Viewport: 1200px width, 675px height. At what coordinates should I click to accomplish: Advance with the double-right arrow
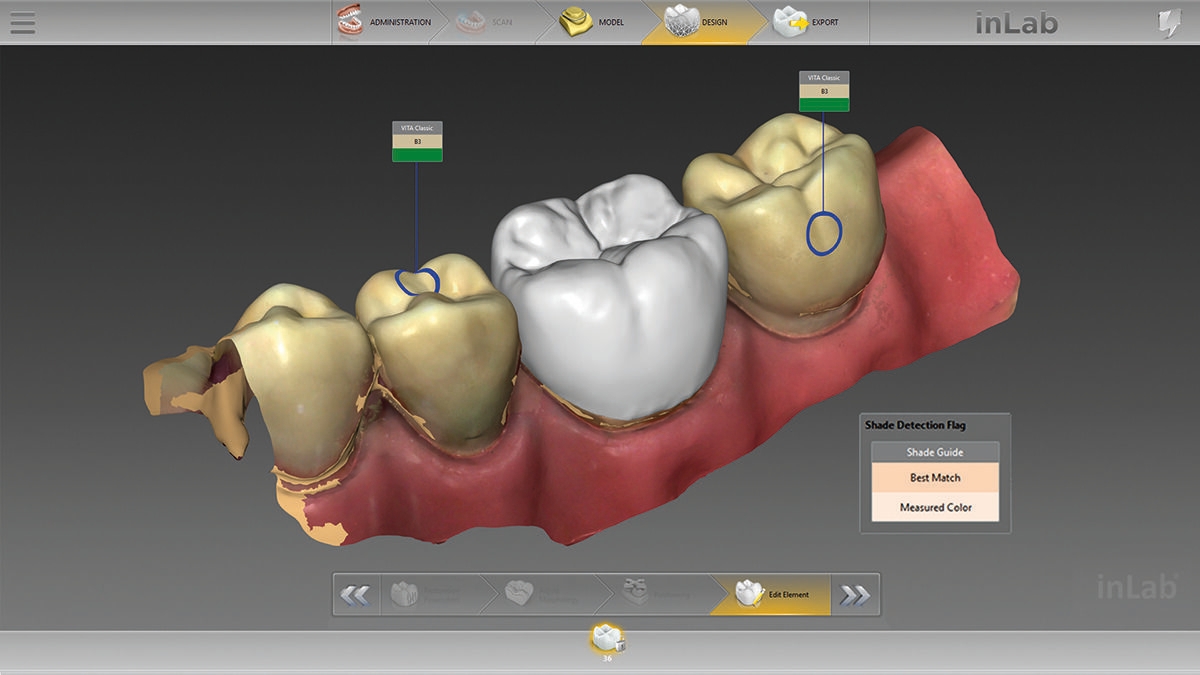pos(854,595)
